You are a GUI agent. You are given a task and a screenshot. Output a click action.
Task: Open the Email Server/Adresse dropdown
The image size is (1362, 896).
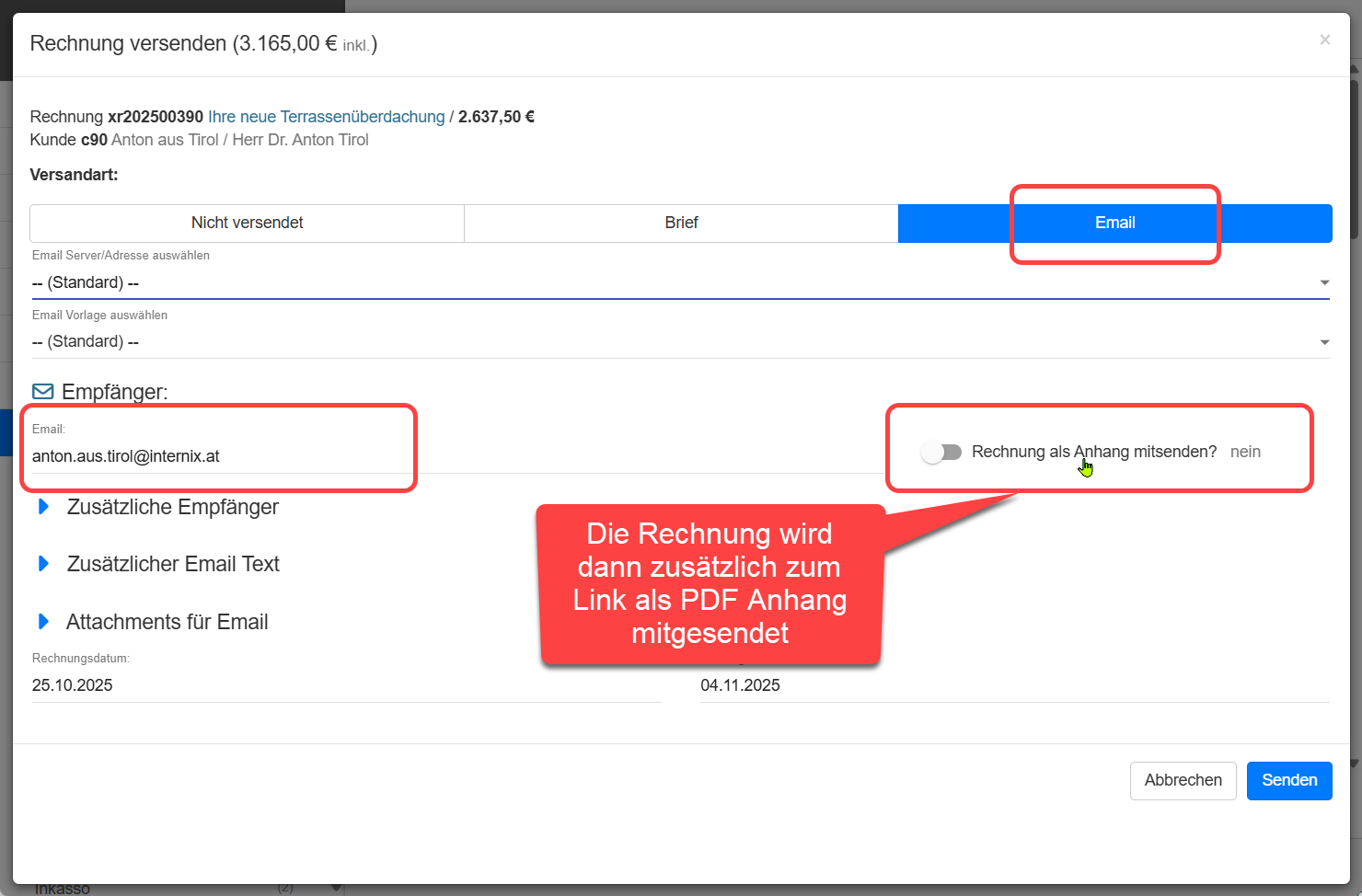coord(680,282)
